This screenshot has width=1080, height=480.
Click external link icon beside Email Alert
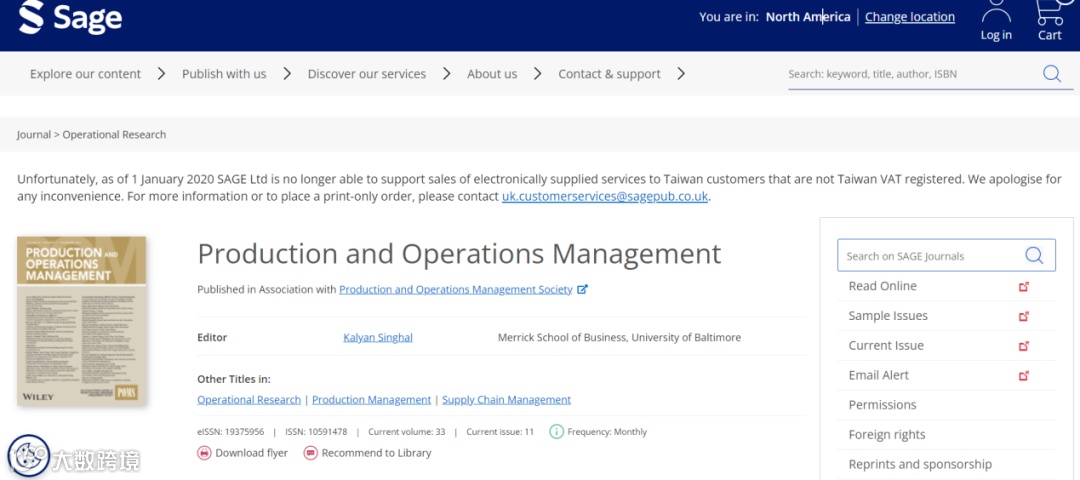1024,375
